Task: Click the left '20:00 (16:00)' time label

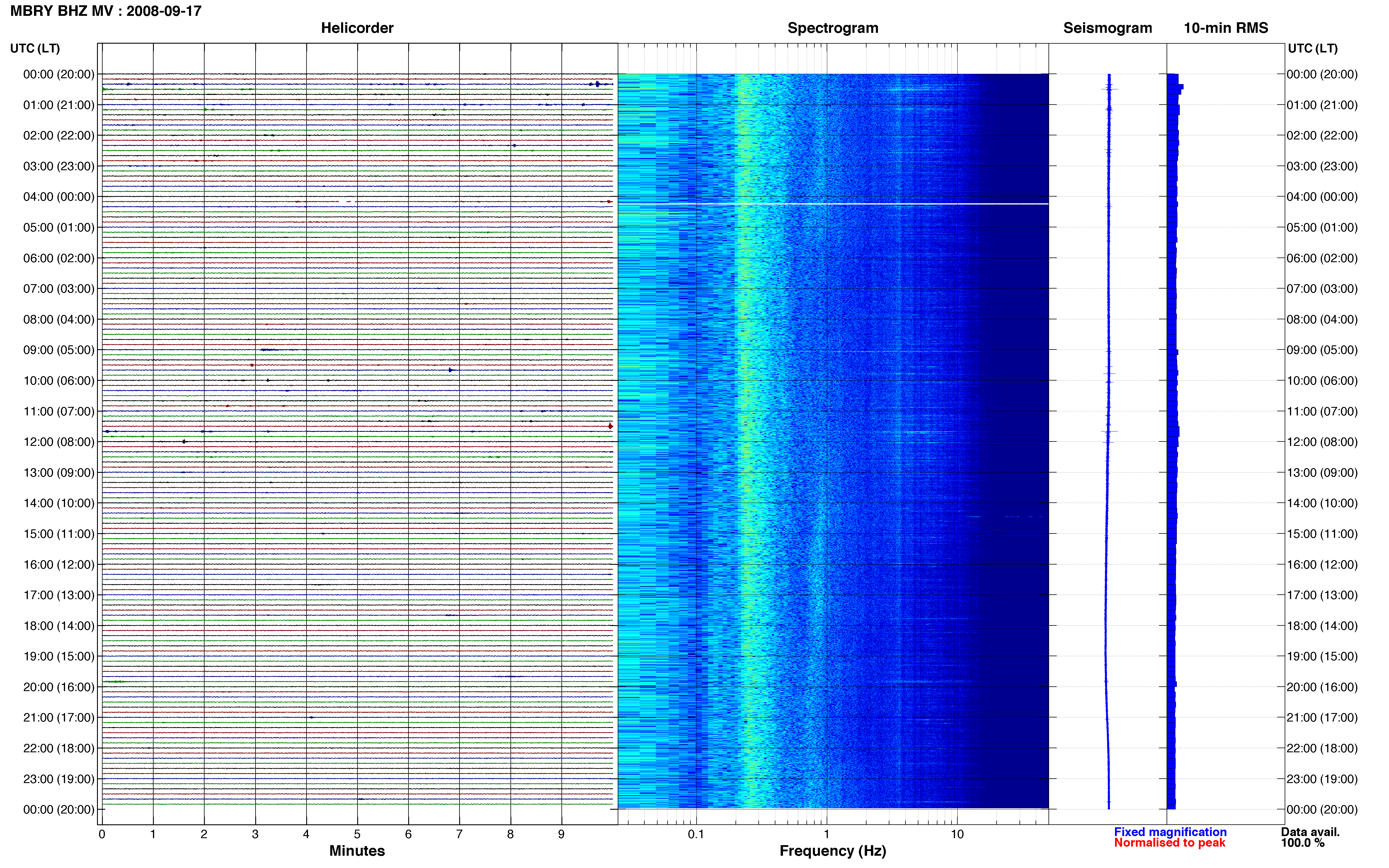Action: tap(59, 687)
